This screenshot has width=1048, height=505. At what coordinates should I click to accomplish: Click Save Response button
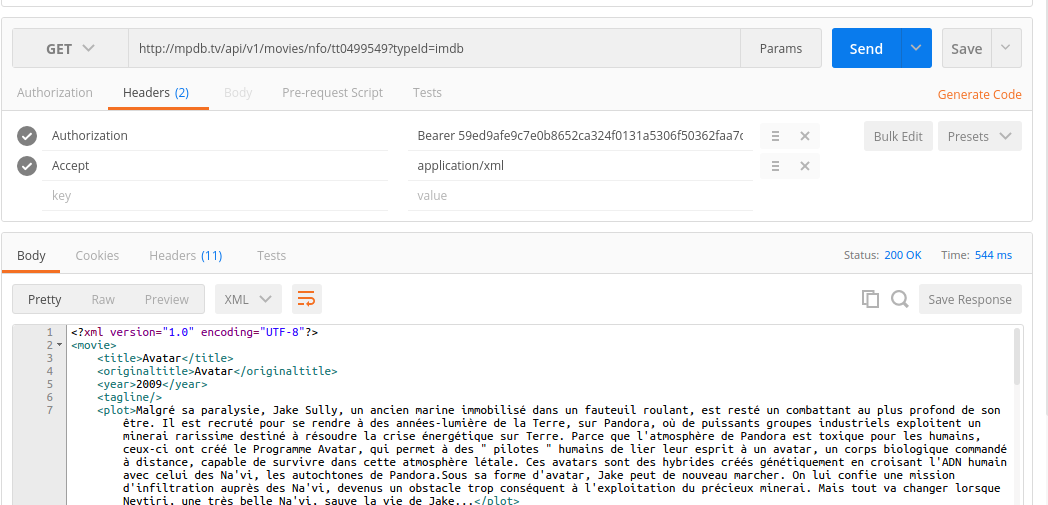tap(970, 299)
